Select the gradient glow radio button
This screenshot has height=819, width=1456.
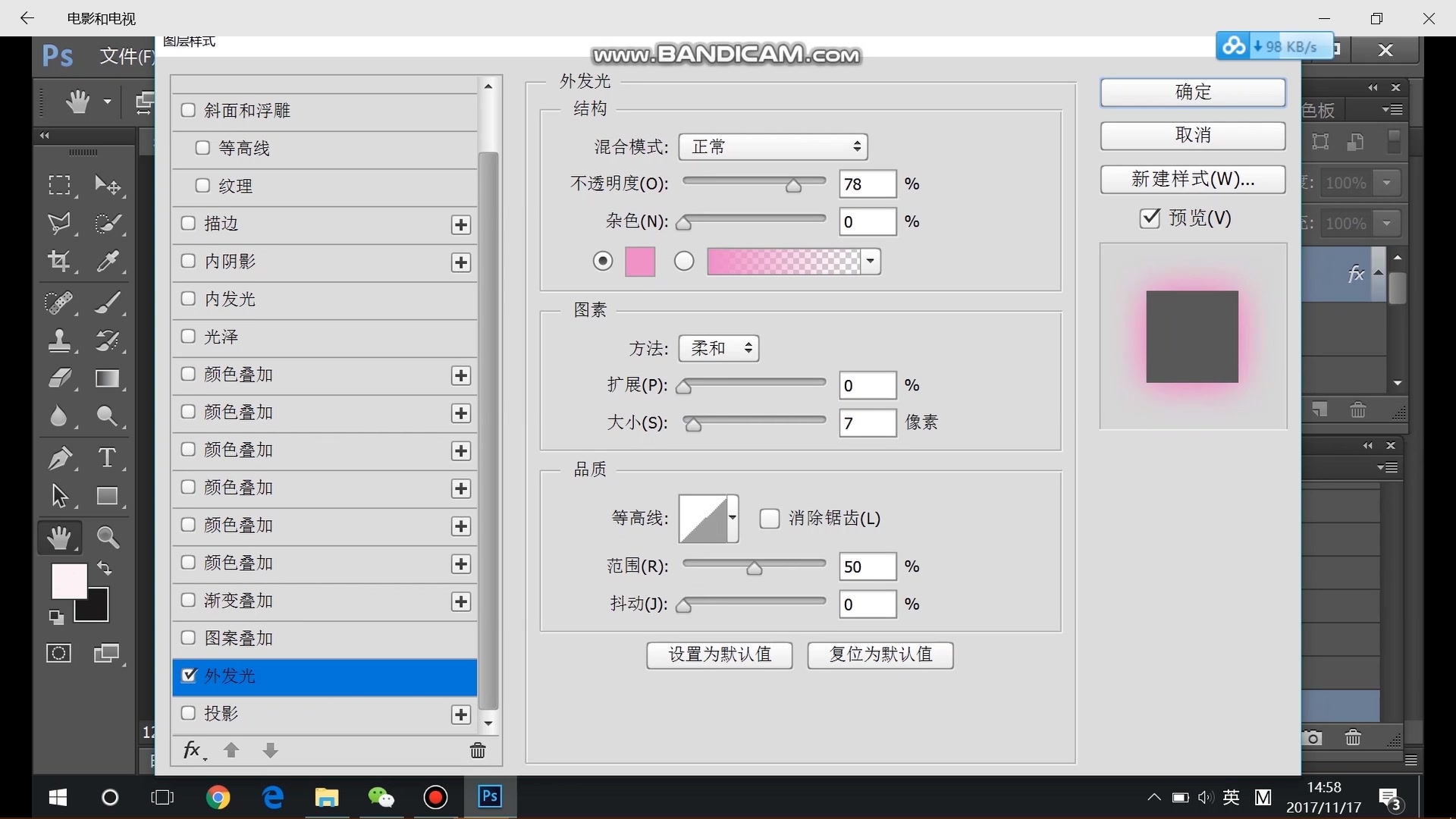pyautogui.click(x=684, y=262)
